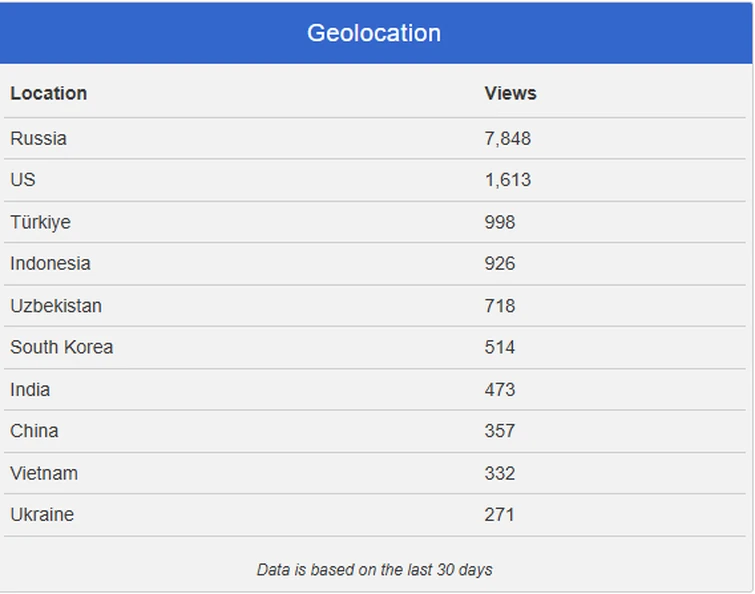Select the Views column header

510,93
